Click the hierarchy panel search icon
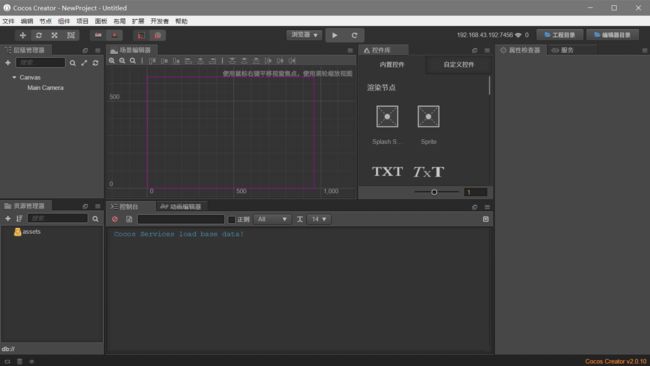The width and height of the screenshot is (650, 366). (x=73, y=63)
